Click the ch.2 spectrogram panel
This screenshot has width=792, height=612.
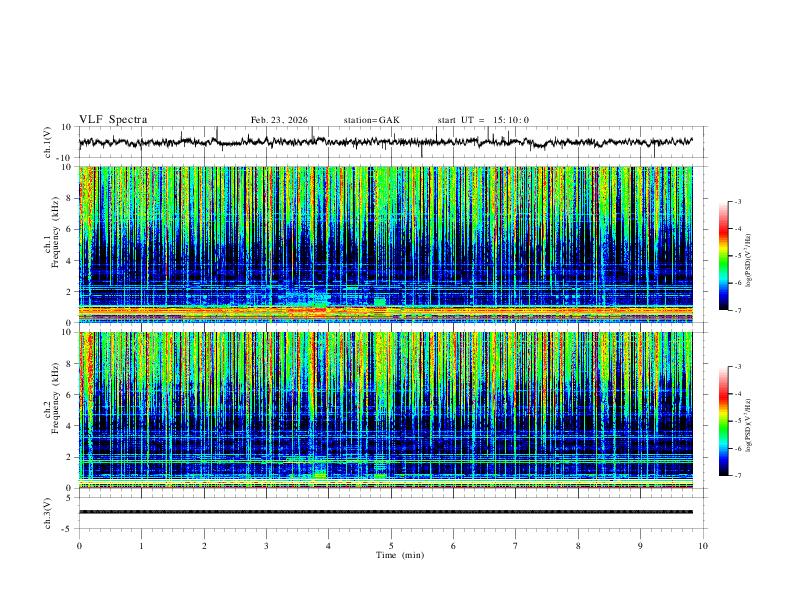click(x=385, y=410)
